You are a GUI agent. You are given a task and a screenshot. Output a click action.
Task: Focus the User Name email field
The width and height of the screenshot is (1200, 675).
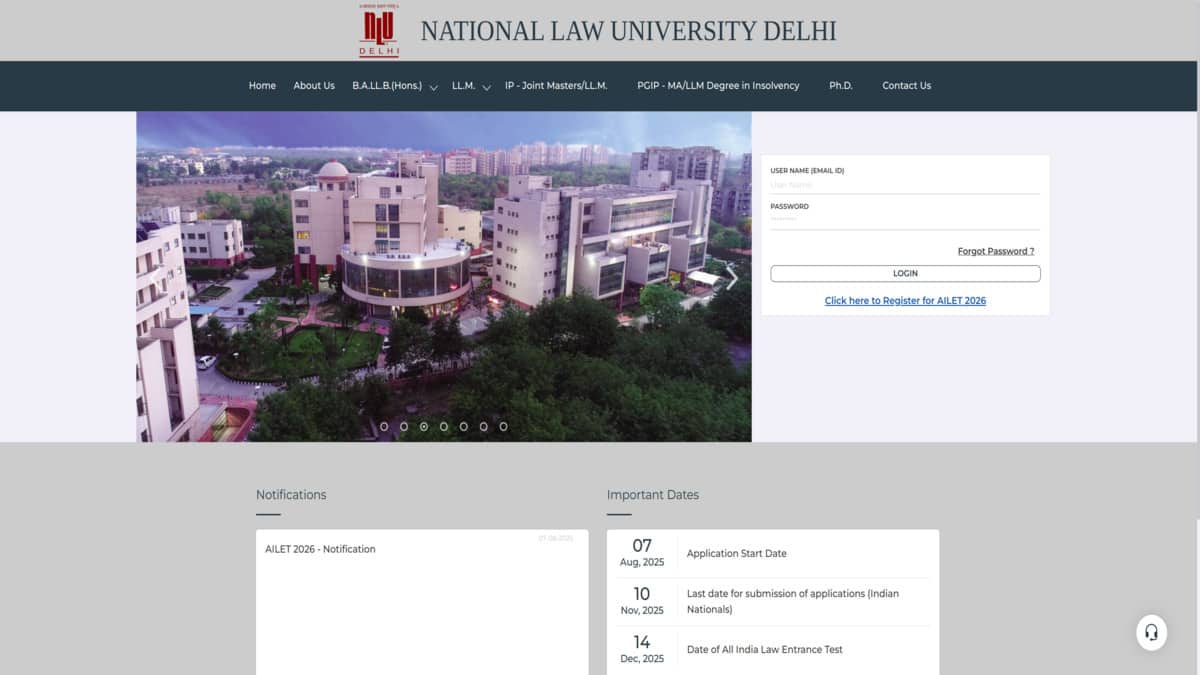point(904,185)
